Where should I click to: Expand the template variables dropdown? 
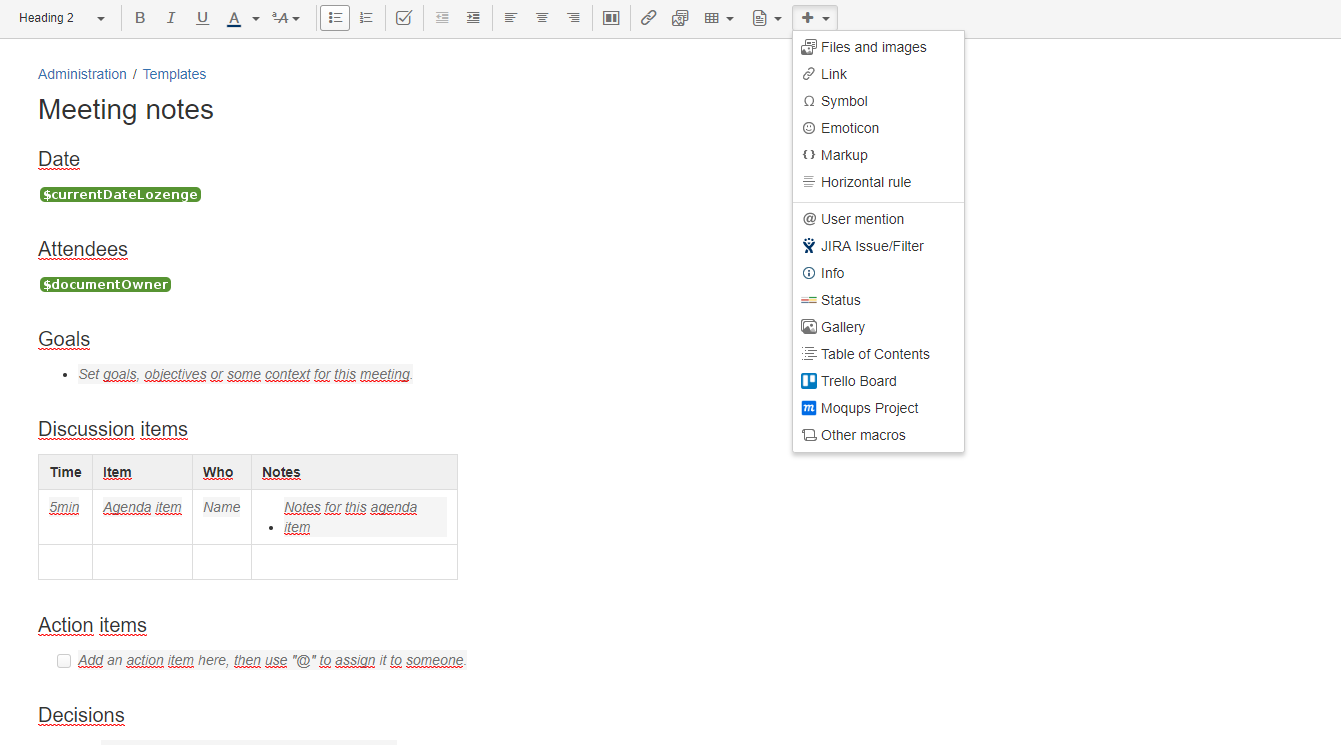(x=766, y=18)
